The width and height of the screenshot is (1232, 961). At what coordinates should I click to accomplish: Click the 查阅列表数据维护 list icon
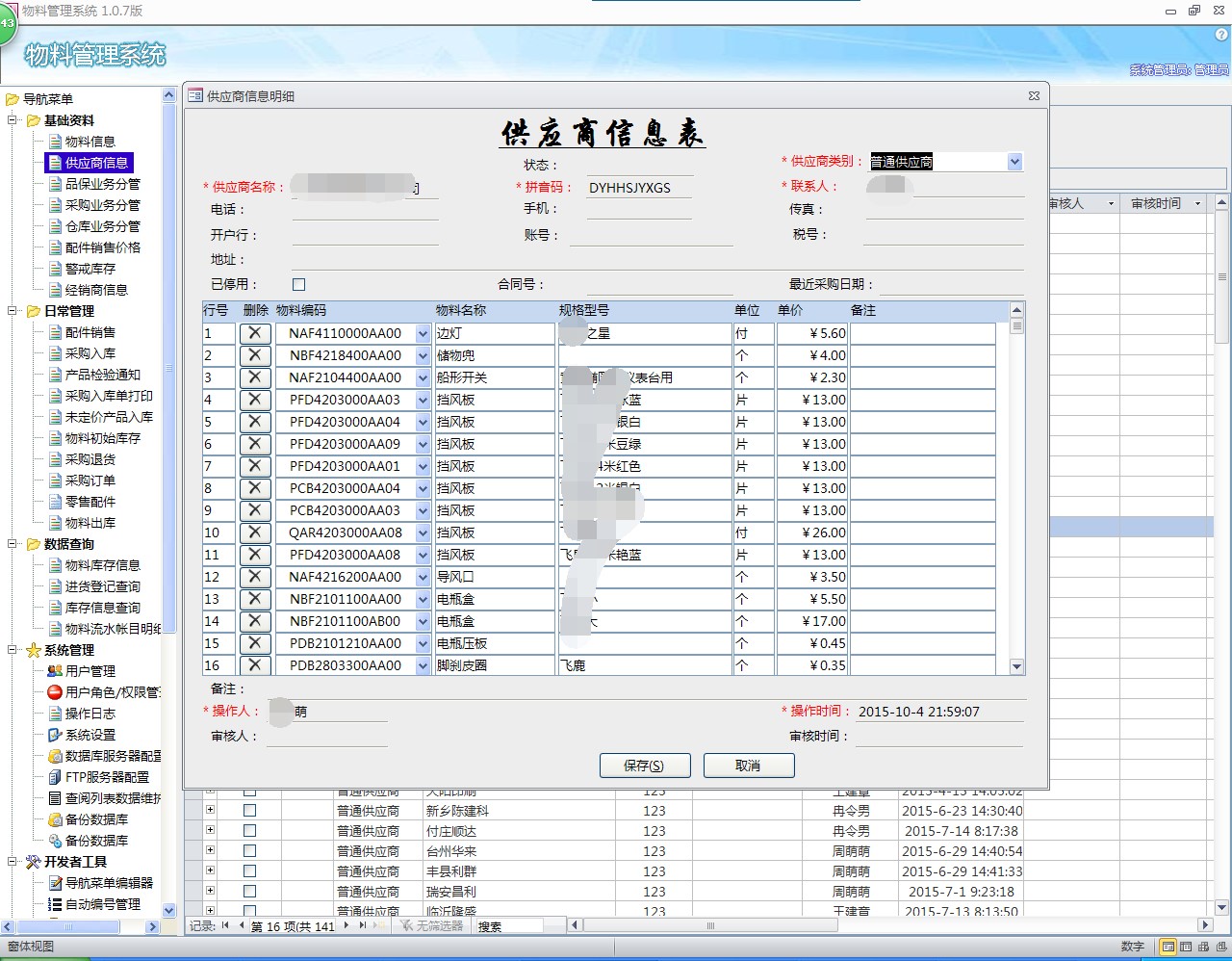click(x=55, y=798)
